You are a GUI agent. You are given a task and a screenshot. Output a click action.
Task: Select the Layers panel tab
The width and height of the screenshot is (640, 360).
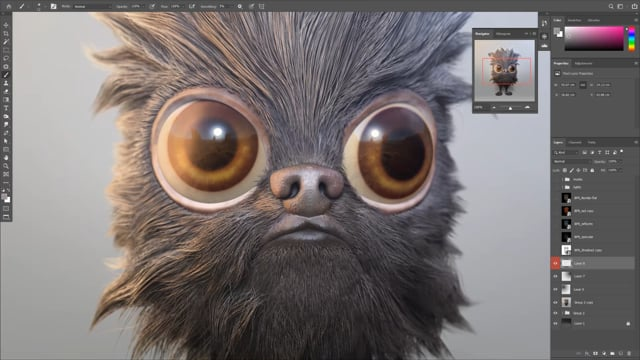[x=558, y=142]
